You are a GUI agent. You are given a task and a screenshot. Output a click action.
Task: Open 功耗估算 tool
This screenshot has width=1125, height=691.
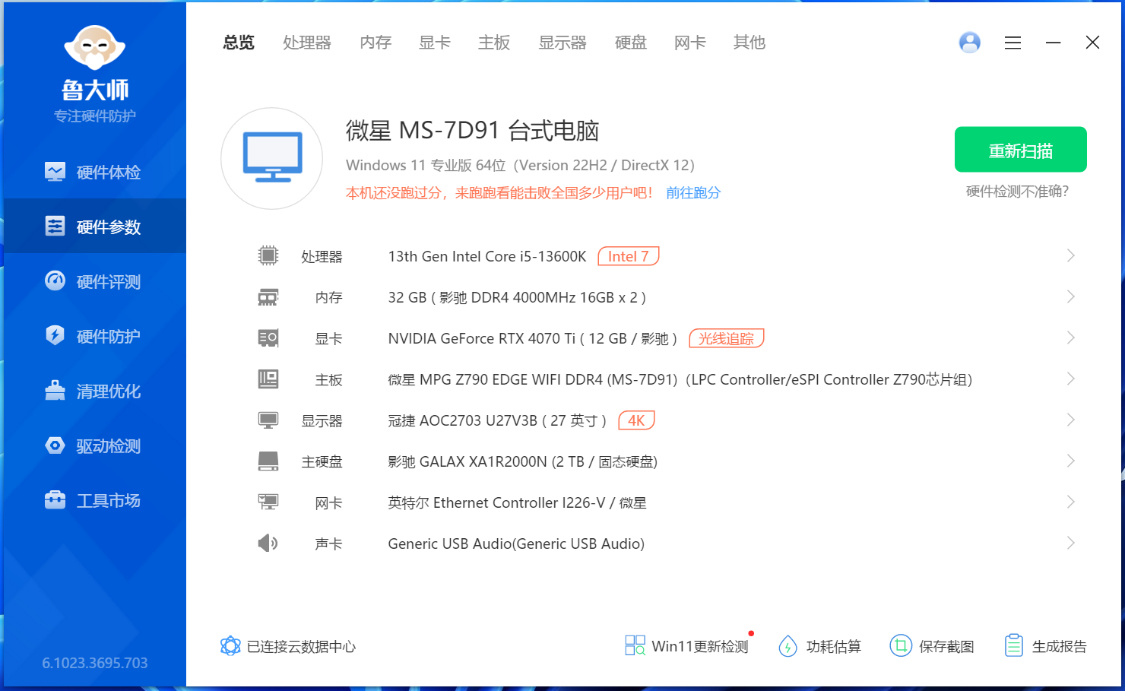pyautogui.click(x=819, y=646)
